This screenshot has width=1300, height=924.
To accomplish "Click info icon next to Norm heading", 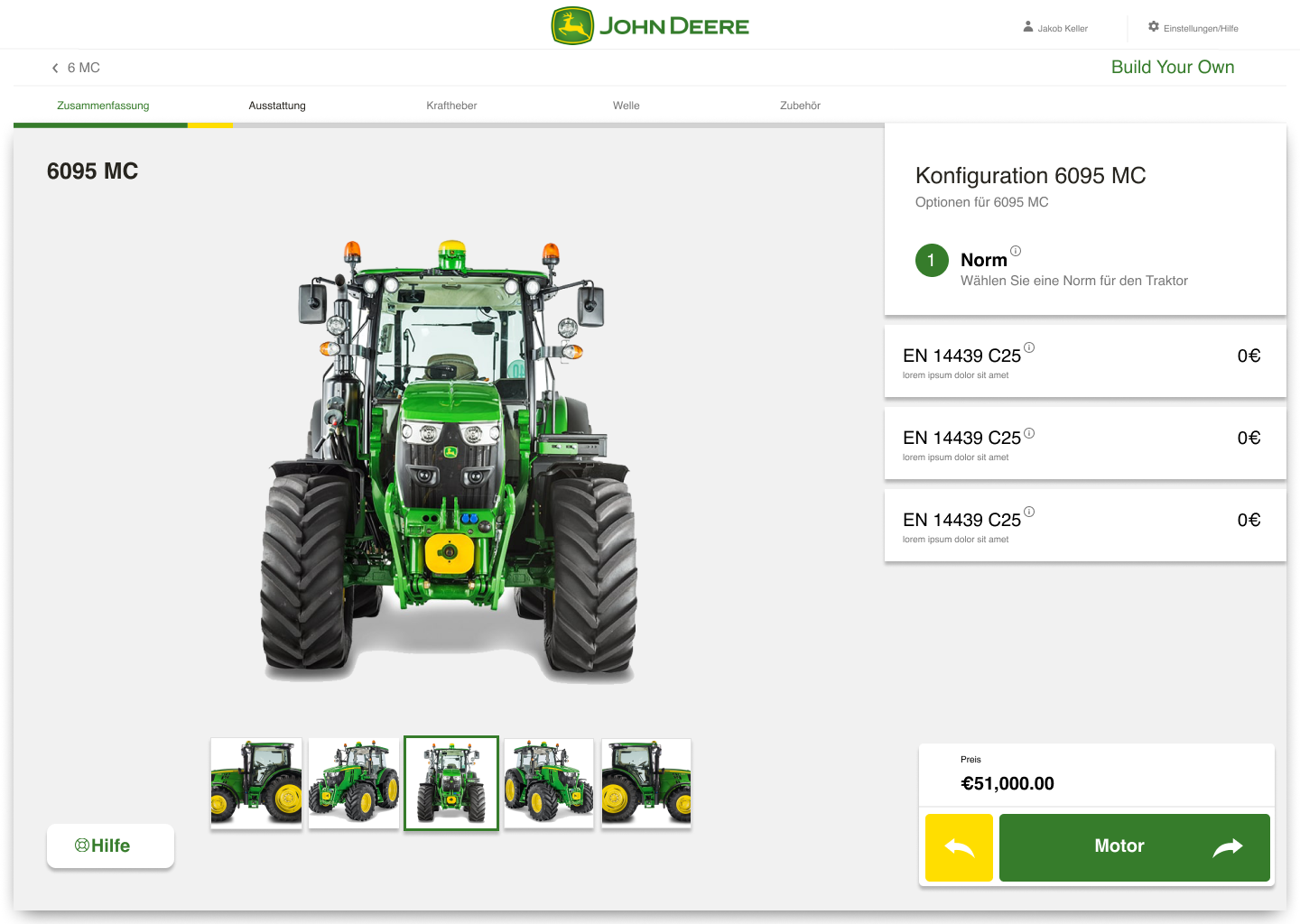I will 1016,251.
